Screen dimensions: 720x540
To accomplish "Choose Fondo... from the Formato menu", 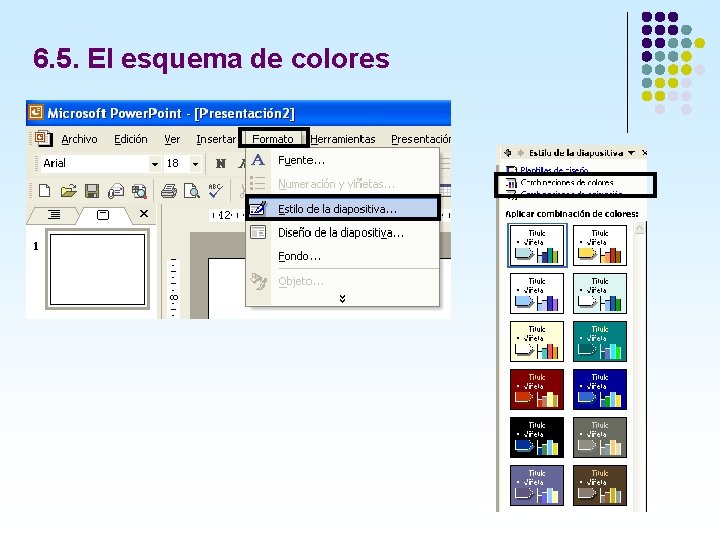I will 343,256.
